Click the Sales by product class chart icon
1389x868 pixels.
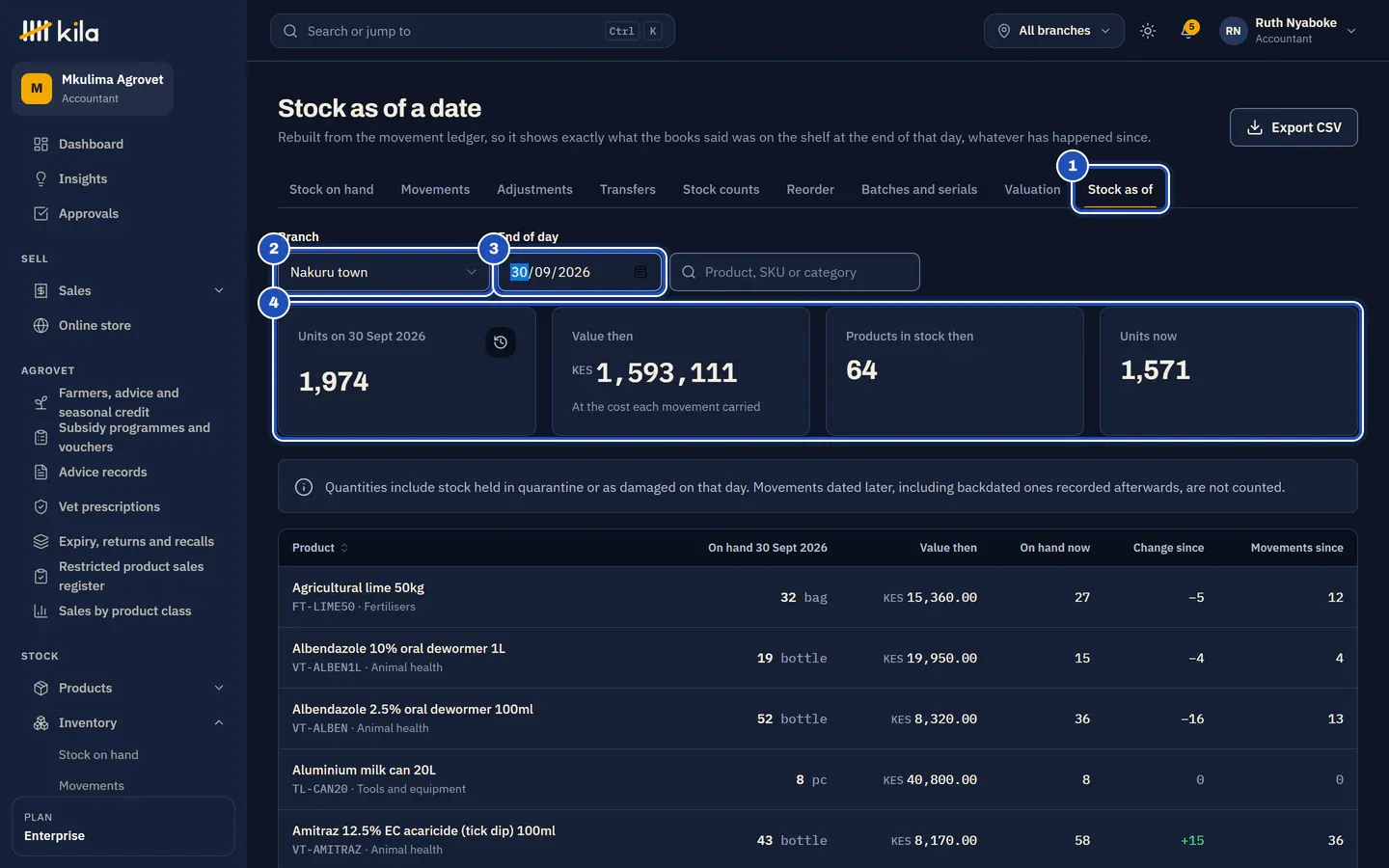coord(41,610)
